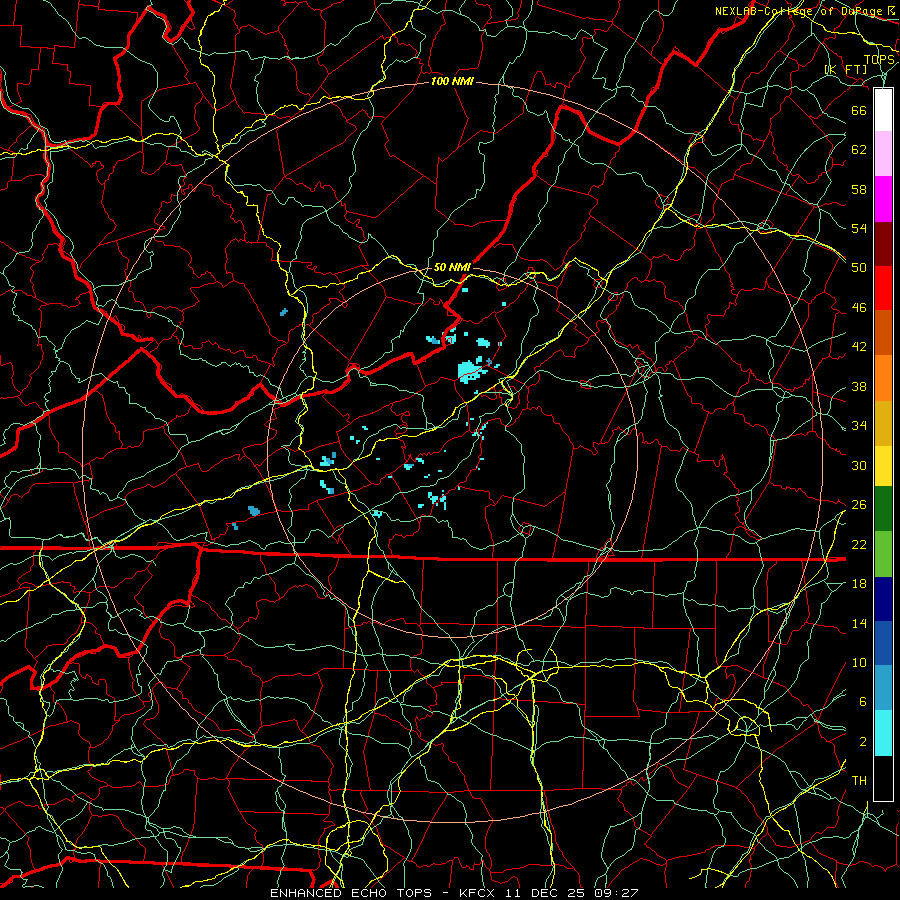
Task: Click the 22 scale value label
Action: pyautogui.click(x=859, y=544)
